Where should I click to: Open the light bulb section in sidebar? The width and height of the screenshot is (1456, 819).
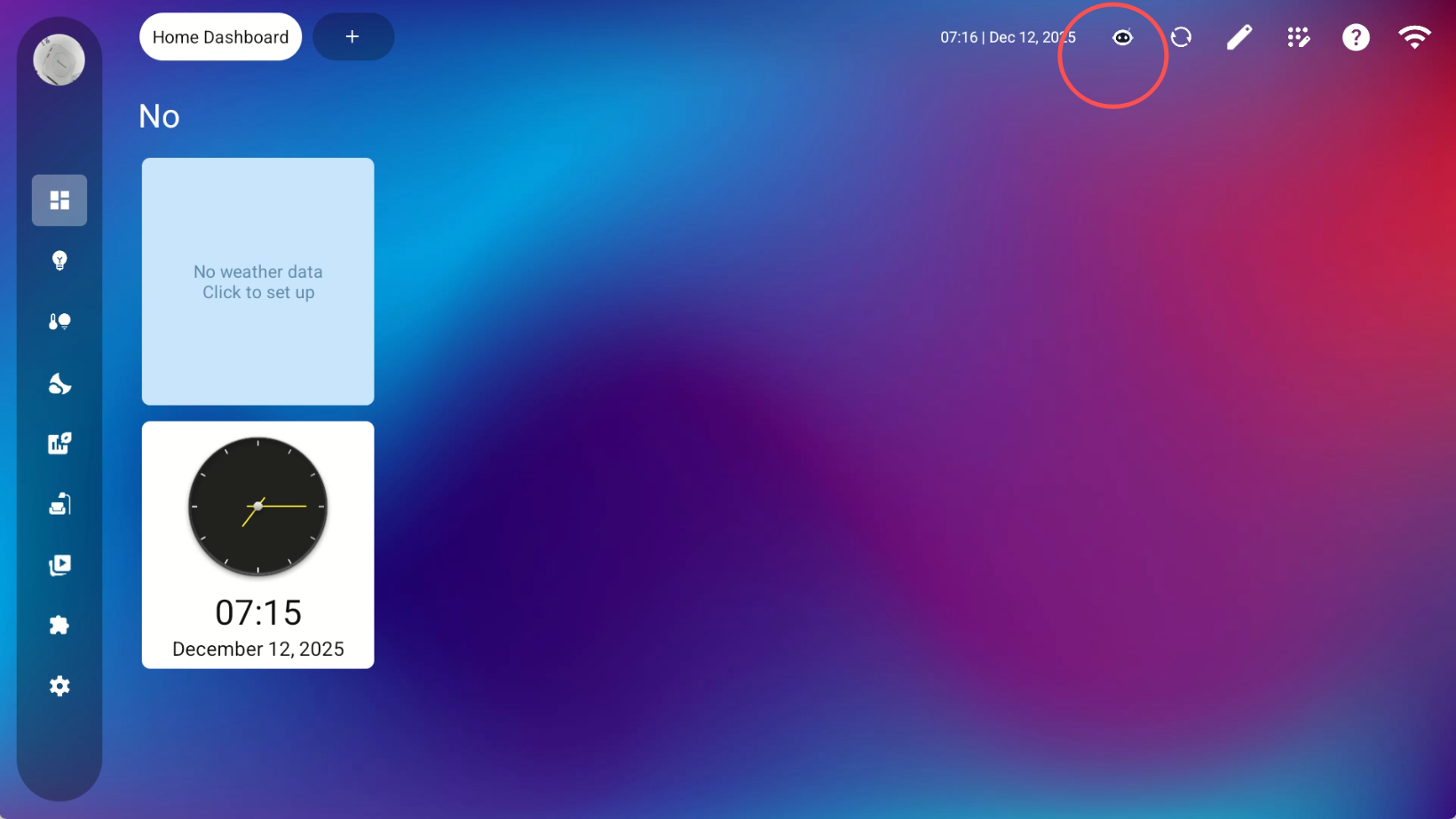point(59,261)
